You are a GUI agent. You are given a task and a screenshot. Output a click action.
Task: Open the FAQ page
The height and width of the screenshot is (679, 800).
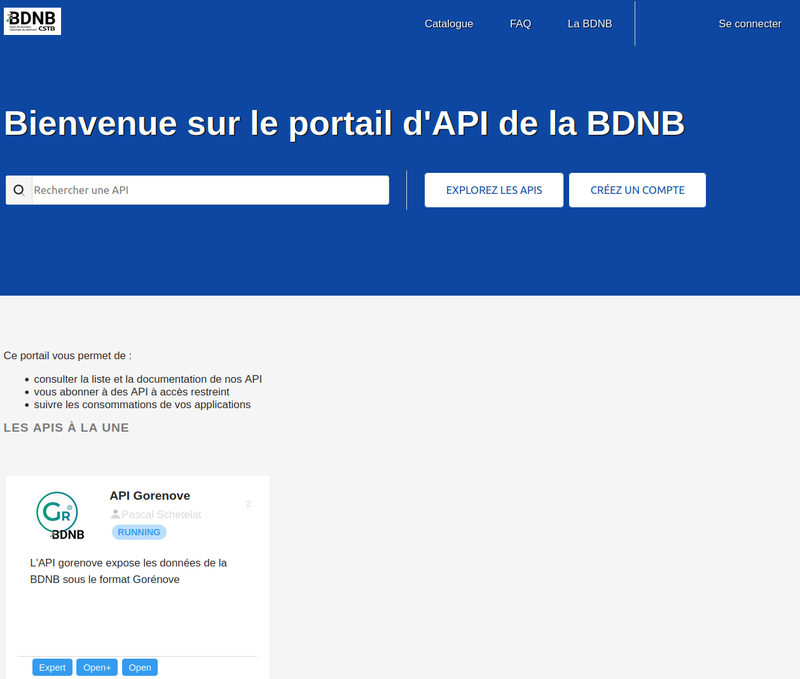[520, 23]
